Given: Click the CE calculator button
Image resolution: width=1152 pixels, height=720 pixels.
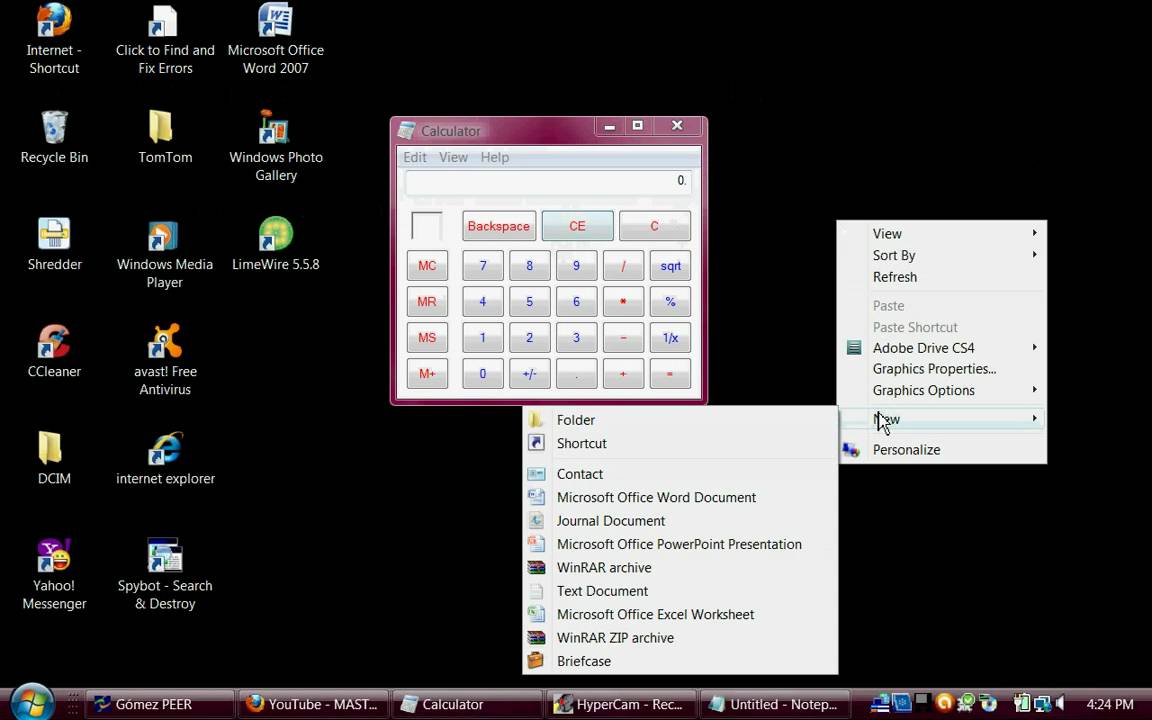Looking at the screenshot, I should [577, 226].
